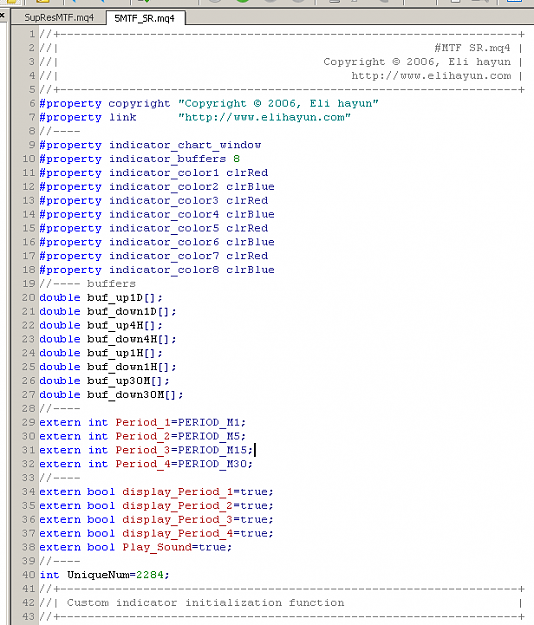Viewport: 534px width, 625px height.
Task: Click line number 43 in the gutter
Action: 29,617
